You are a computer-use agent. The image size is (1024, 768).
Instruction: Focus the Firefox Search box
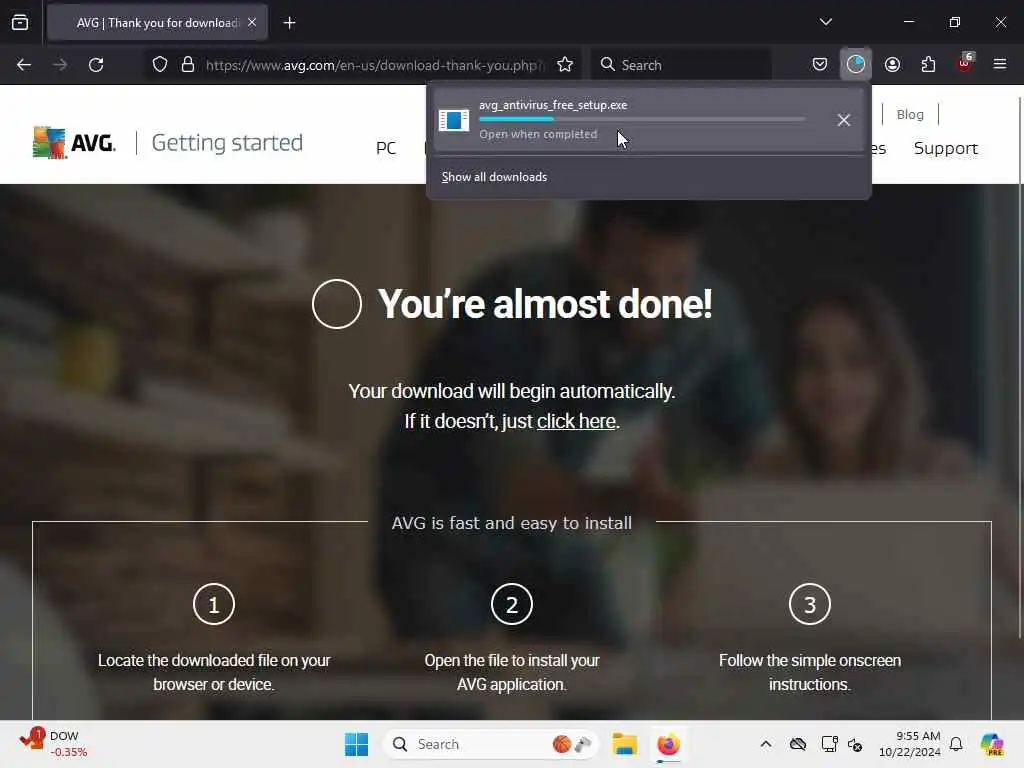682,65
